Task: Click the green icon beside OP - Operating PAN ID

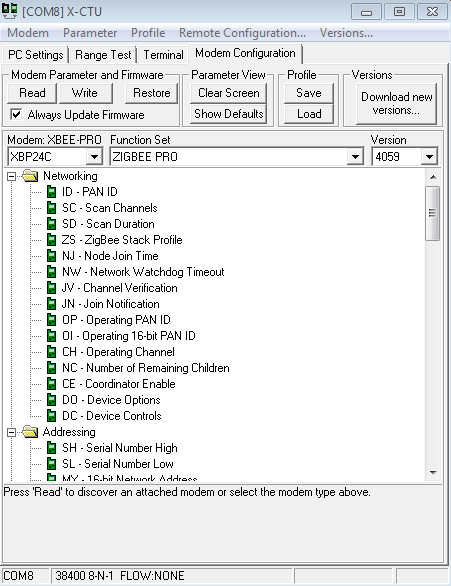Action: (51, 320)
